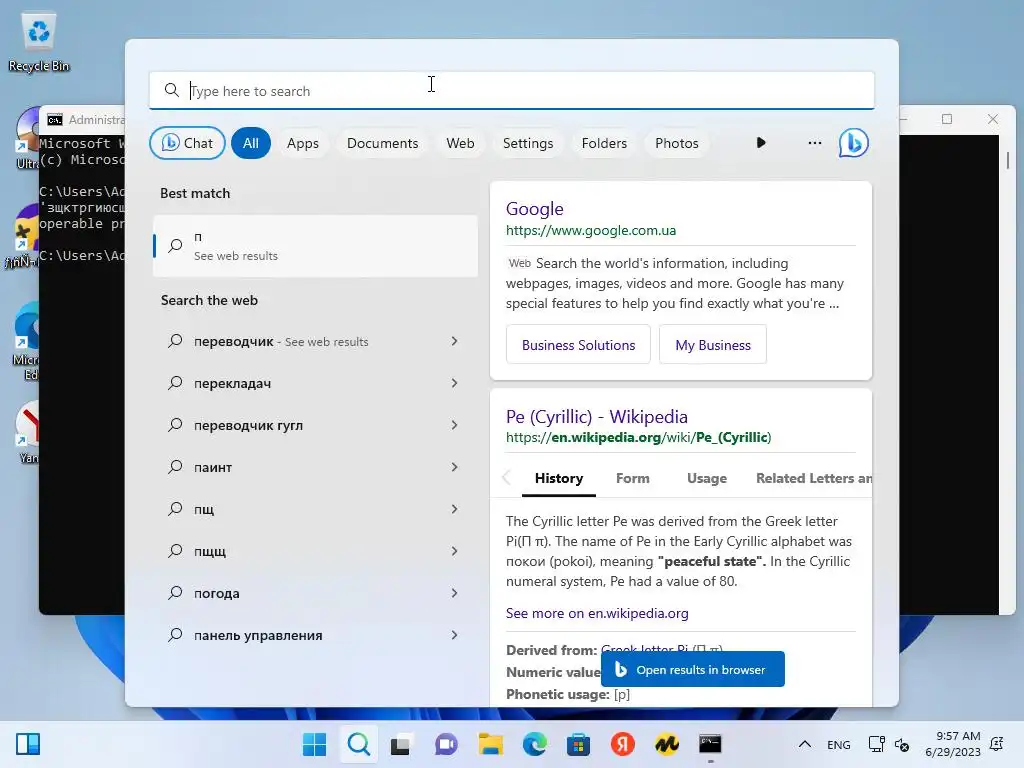
Task: Select the Form tab in Wikipedia card
Action: pyautogui.click(x=632, y=478)
